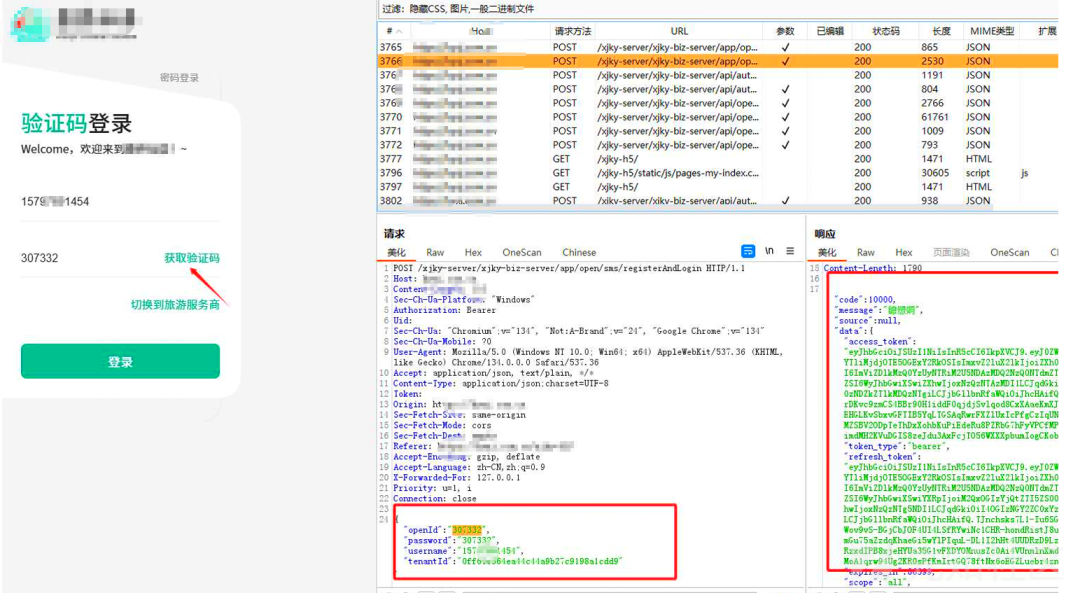Open the request panel hamburger menu icon
This screenshot has height=593, width=1080.
(x=790, y=251)
